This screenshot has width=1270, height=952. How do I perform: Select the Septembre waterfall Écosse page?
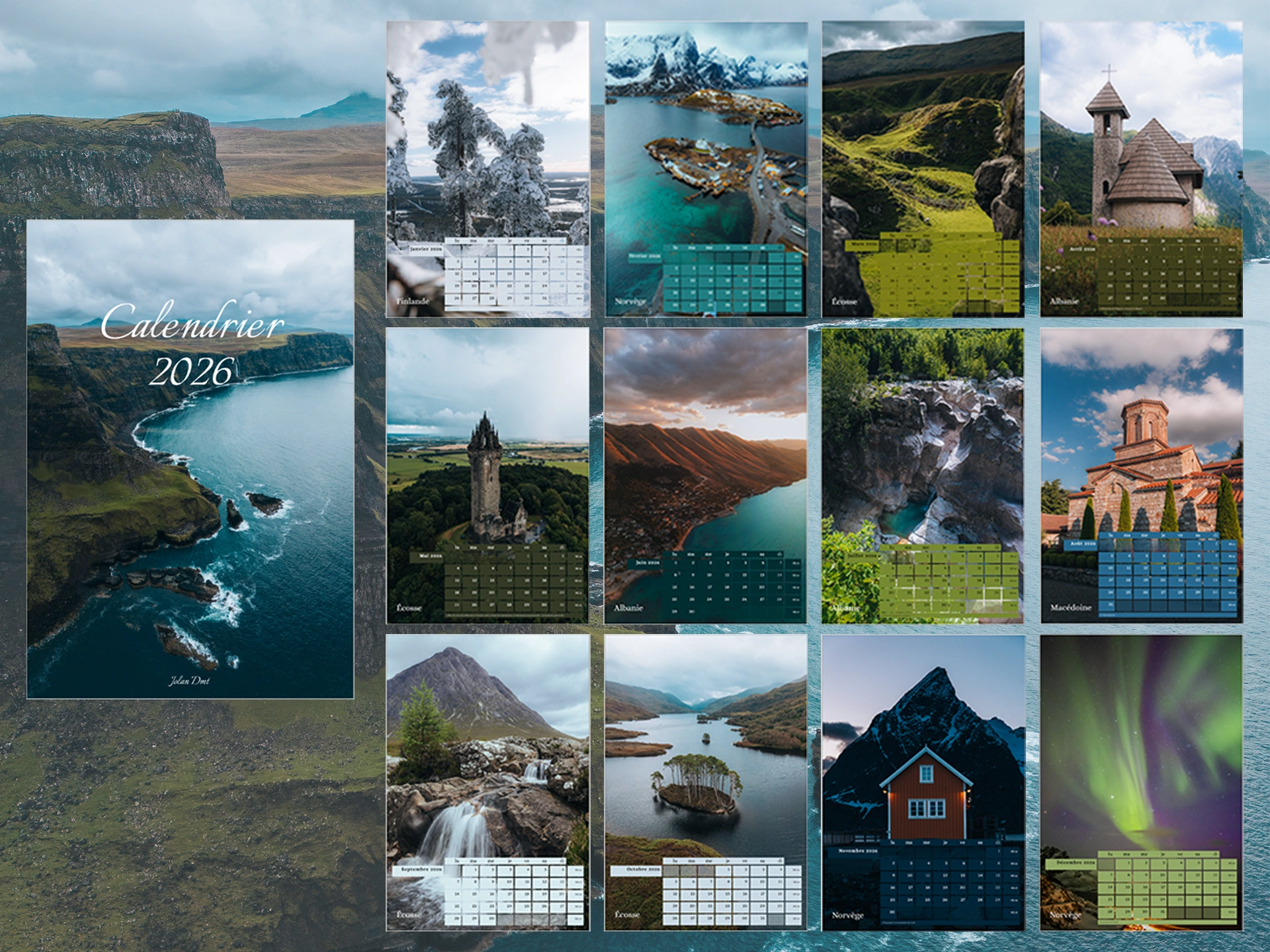(487, 747)
